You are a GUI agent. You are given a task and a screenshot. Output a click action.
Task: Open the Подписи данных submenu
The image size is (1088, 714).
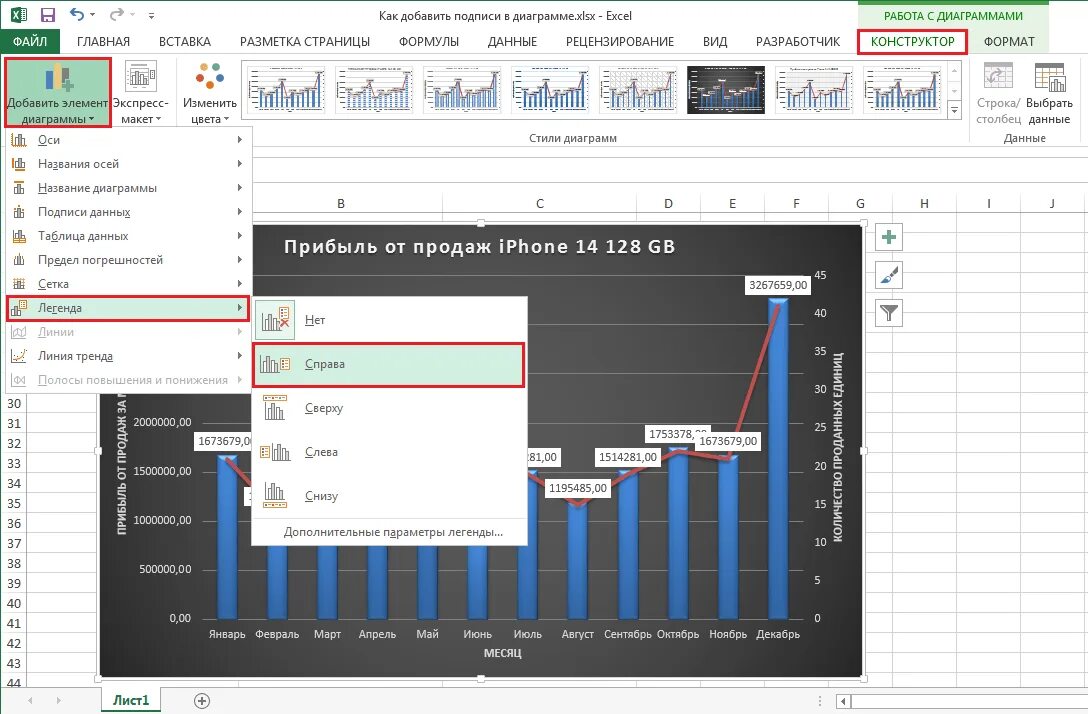[128, 212]
